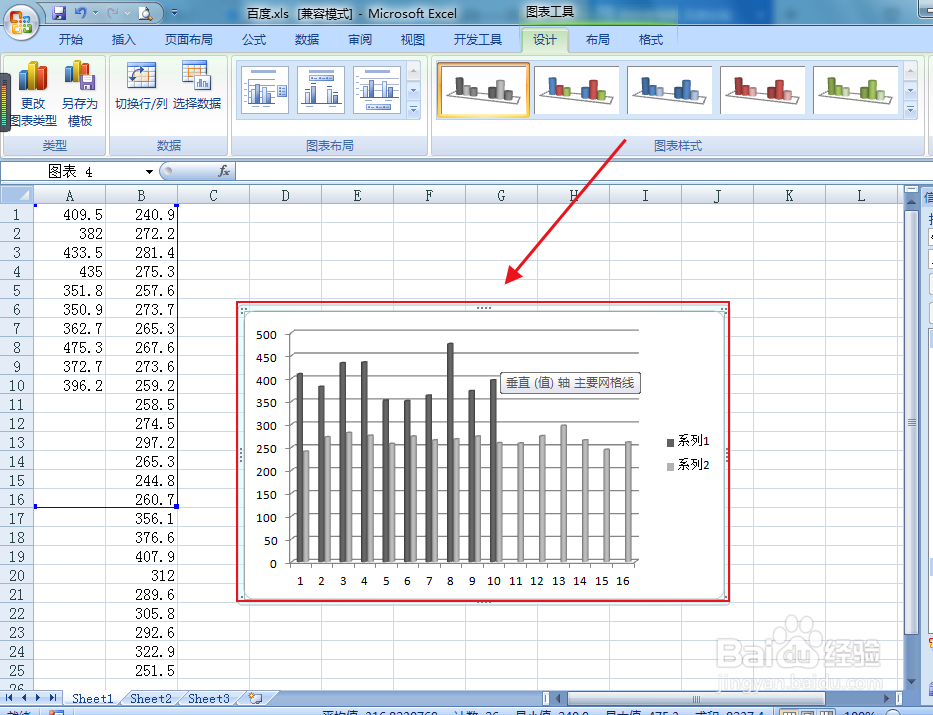This screenshot has width=933, height=715.
Task: Choose the first chart layout thumbnail
Action: (x=265, y=90)
